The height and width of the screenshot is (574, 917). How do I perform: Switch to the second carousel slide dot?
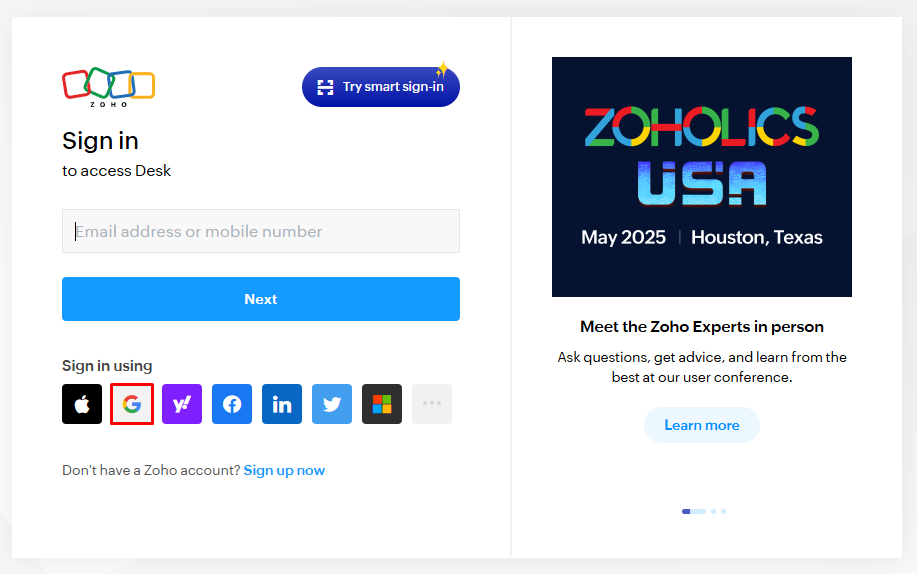click(x=713, y=511)
